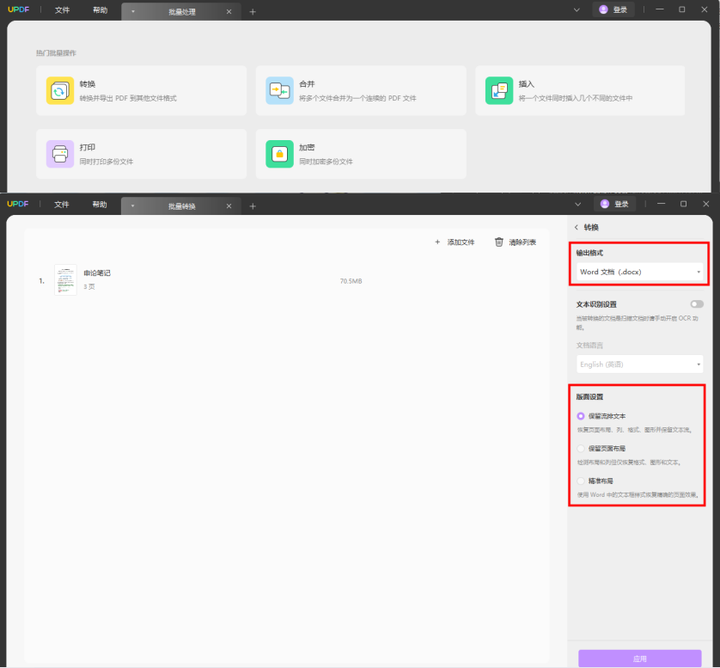This screenshot has width=720, height=668.
Task: Click the 添加文件 button
Action: (x=455, y=242)
